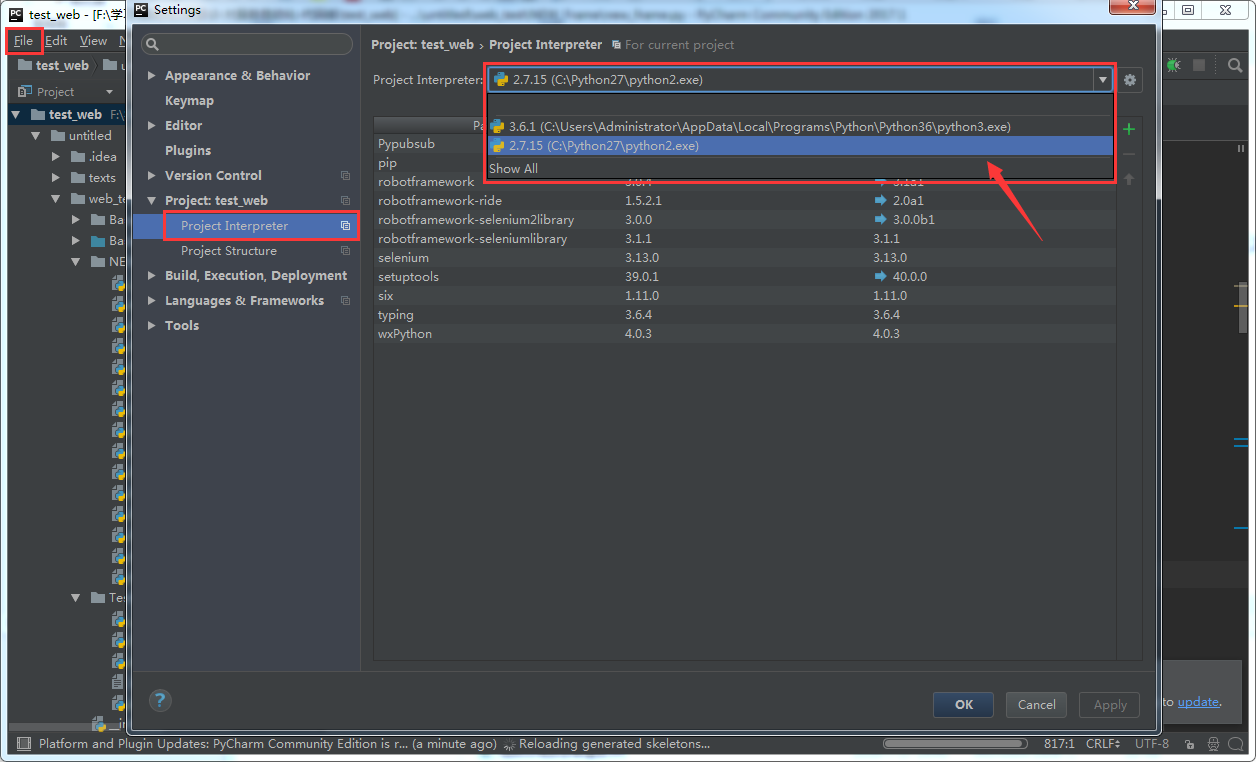Open the File menu
The width and height of the screenshot is (1256, 762).
tap(23, 41)
